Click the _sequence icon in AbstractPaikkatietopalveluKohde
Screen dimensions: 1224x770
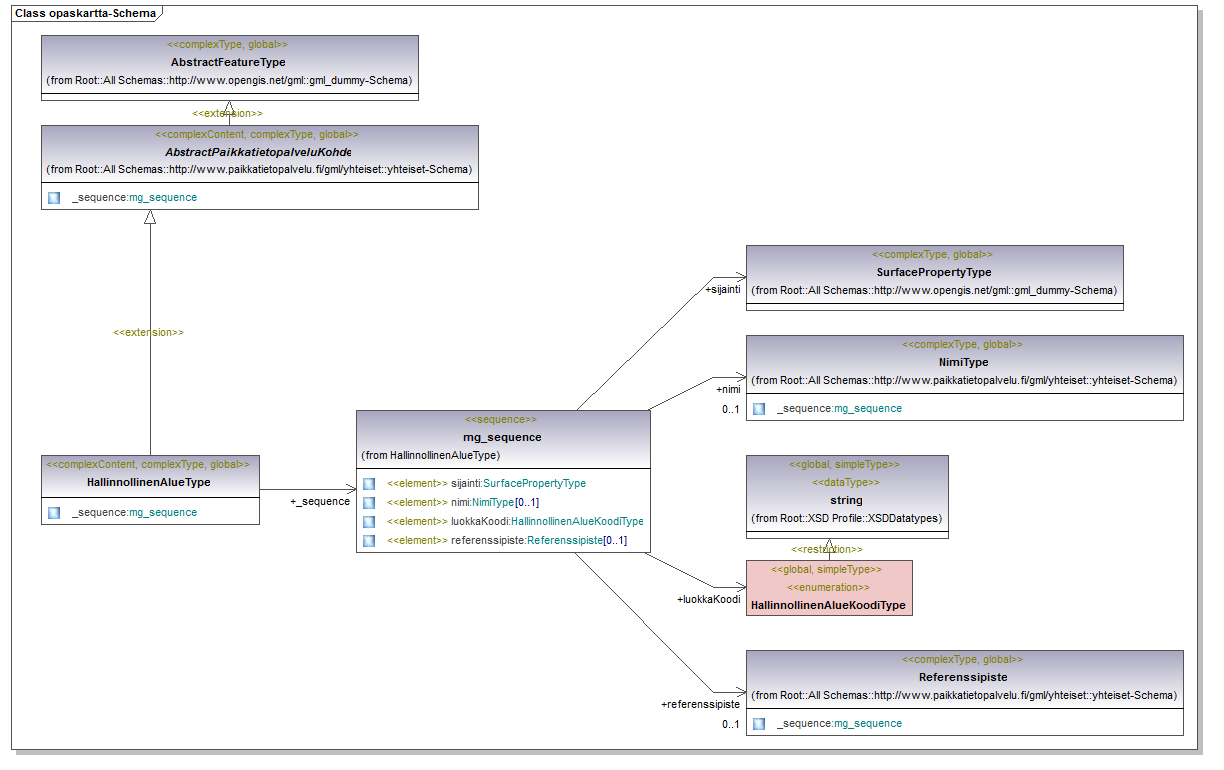(x=54, y=197)
